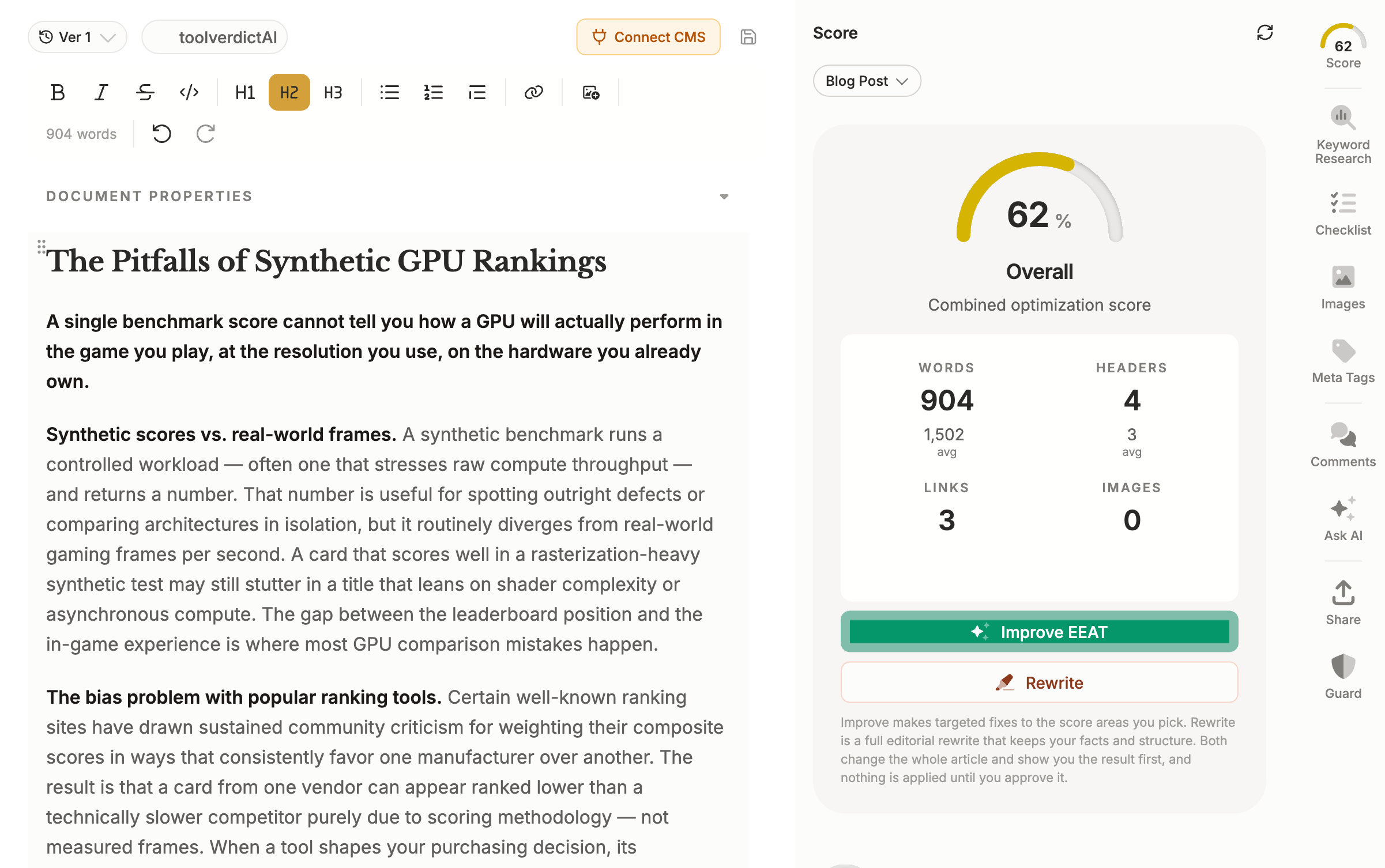This screenshot has height=868, width=1385.
Task: Click the indented list icon
Action: pyautogui.click(x=477, y=92)
